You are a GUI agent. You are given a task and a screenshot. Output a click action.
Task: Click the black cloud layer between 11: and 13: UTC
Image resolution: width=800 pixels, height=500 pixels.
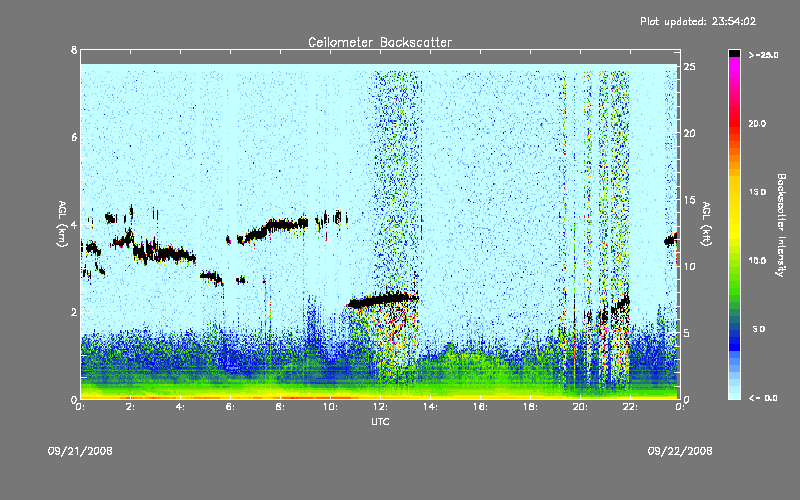(383, 299)
